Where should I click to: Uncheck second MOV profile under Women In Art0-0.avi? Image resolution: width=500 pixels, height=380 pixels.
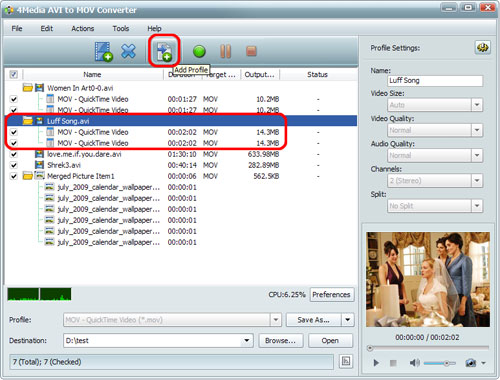(x=14, y=110)
